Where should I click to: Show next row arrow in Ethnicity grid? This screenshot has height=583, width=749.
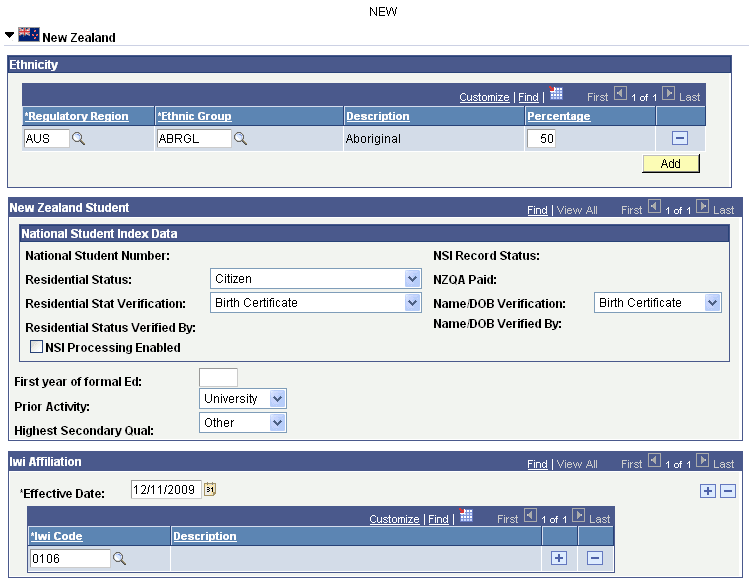tap(669, 93)
